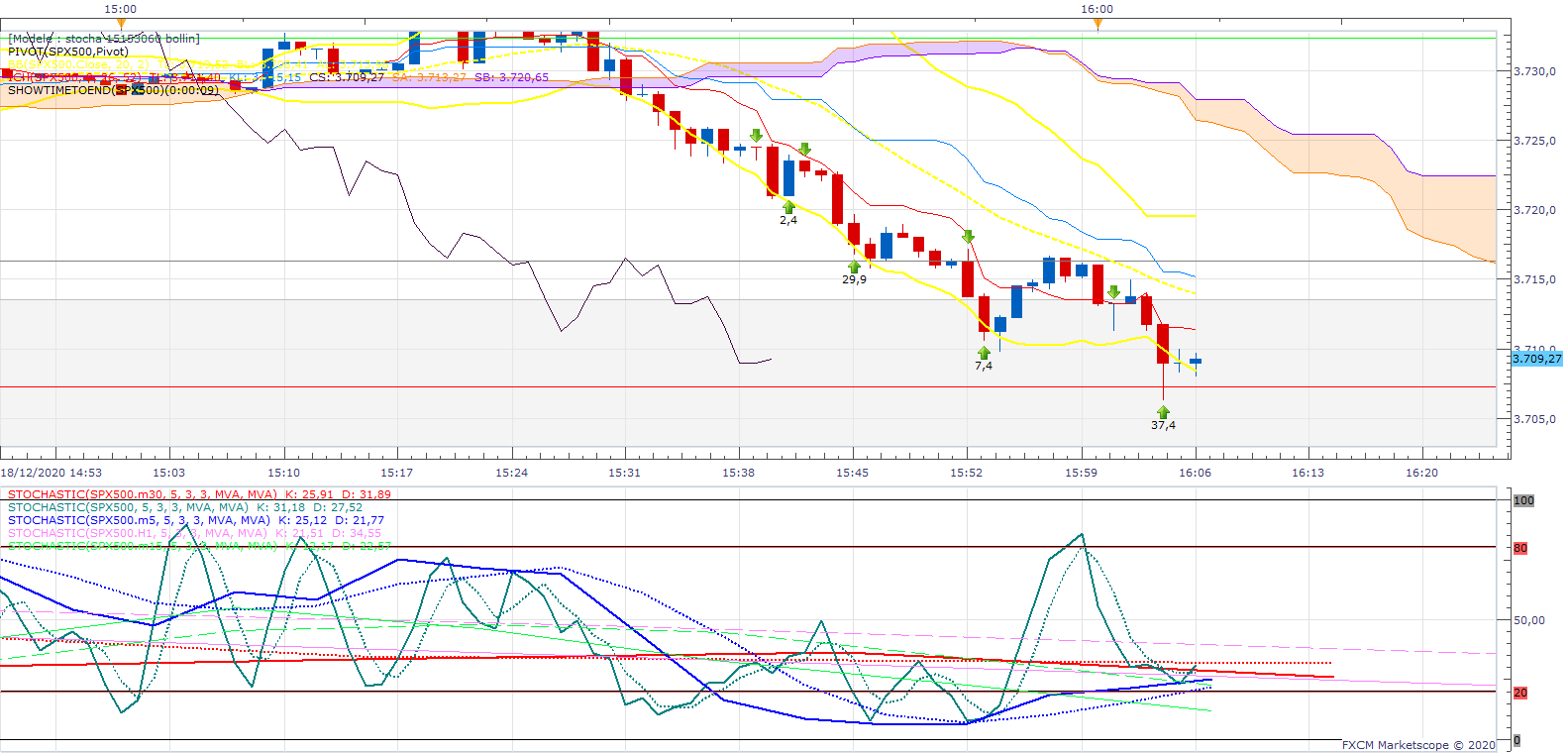Click the 3.730,0 price axis label

click(x=1534, y=71)
